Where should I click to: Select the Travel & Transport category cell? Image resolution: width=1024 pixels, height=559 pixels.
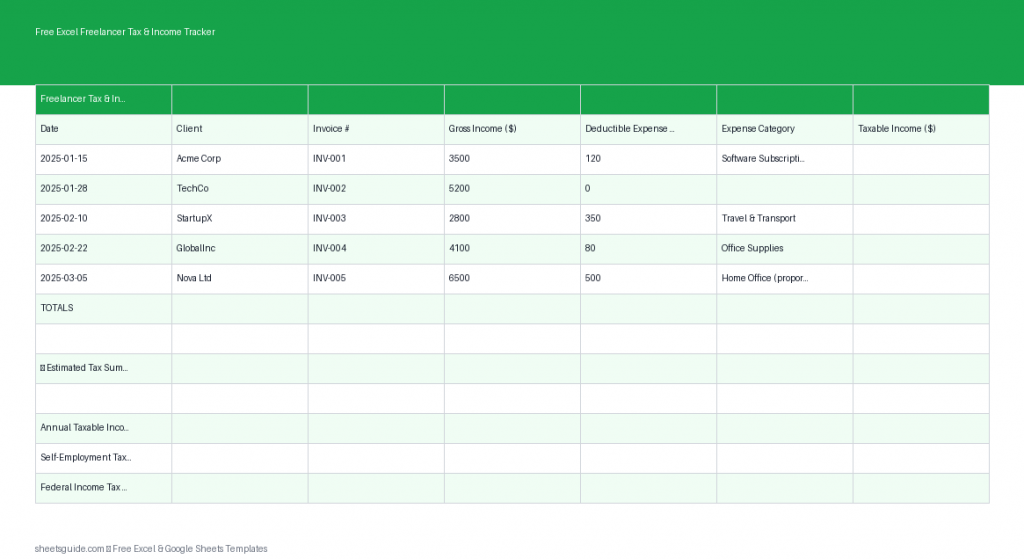click(x=784, y=218)
